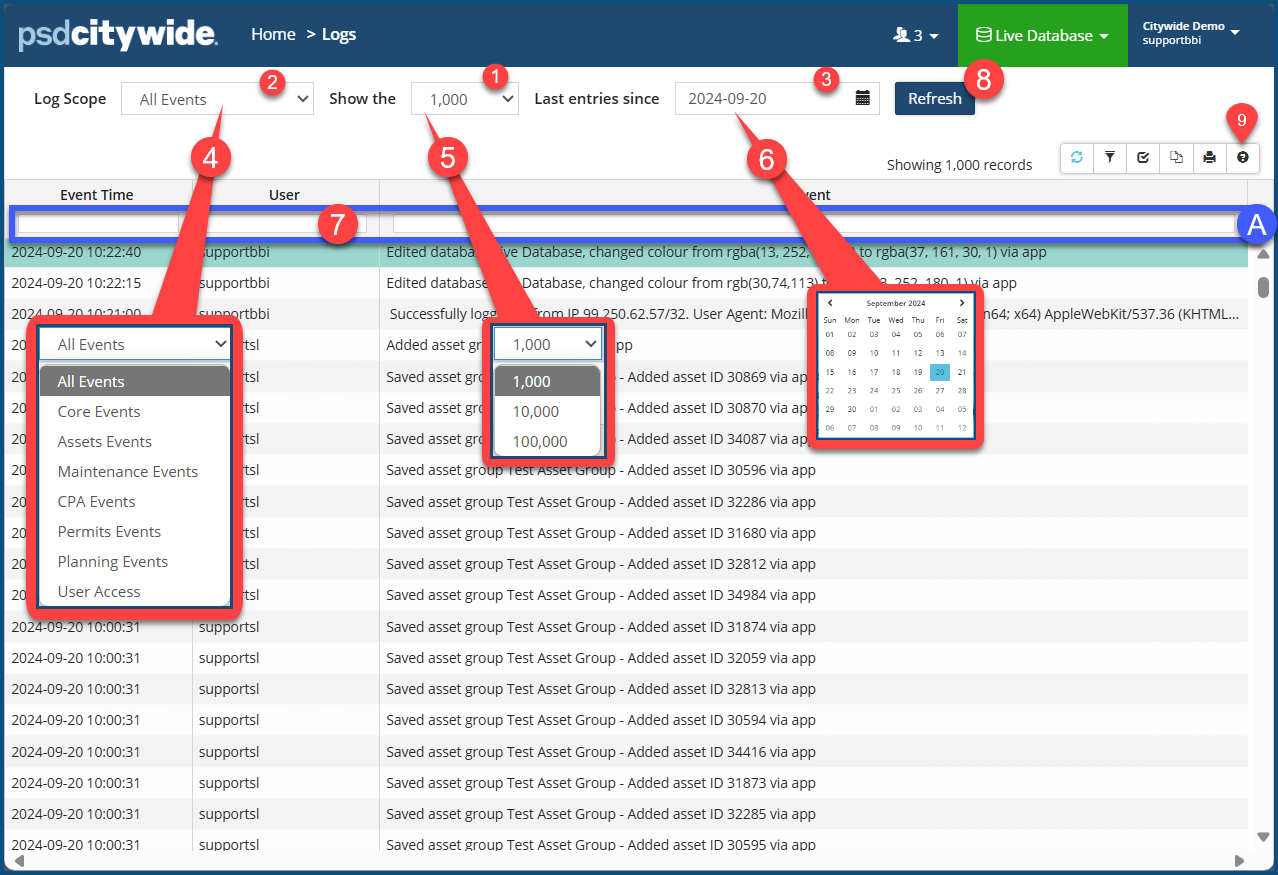Click the blue Refresh button
Viewport: 1278px width, 875px height.
(x=934, y=99)
